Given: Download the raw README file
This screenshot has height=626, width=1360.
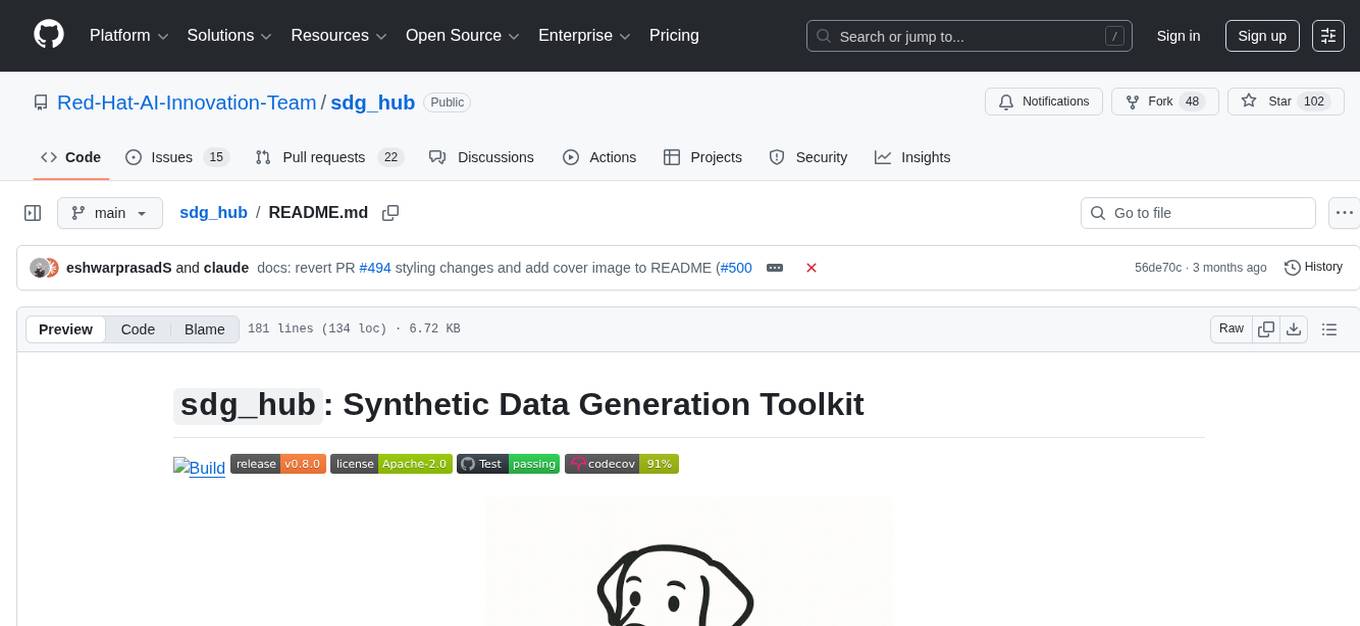Looking at the screenshot, I should point(1294,329).
